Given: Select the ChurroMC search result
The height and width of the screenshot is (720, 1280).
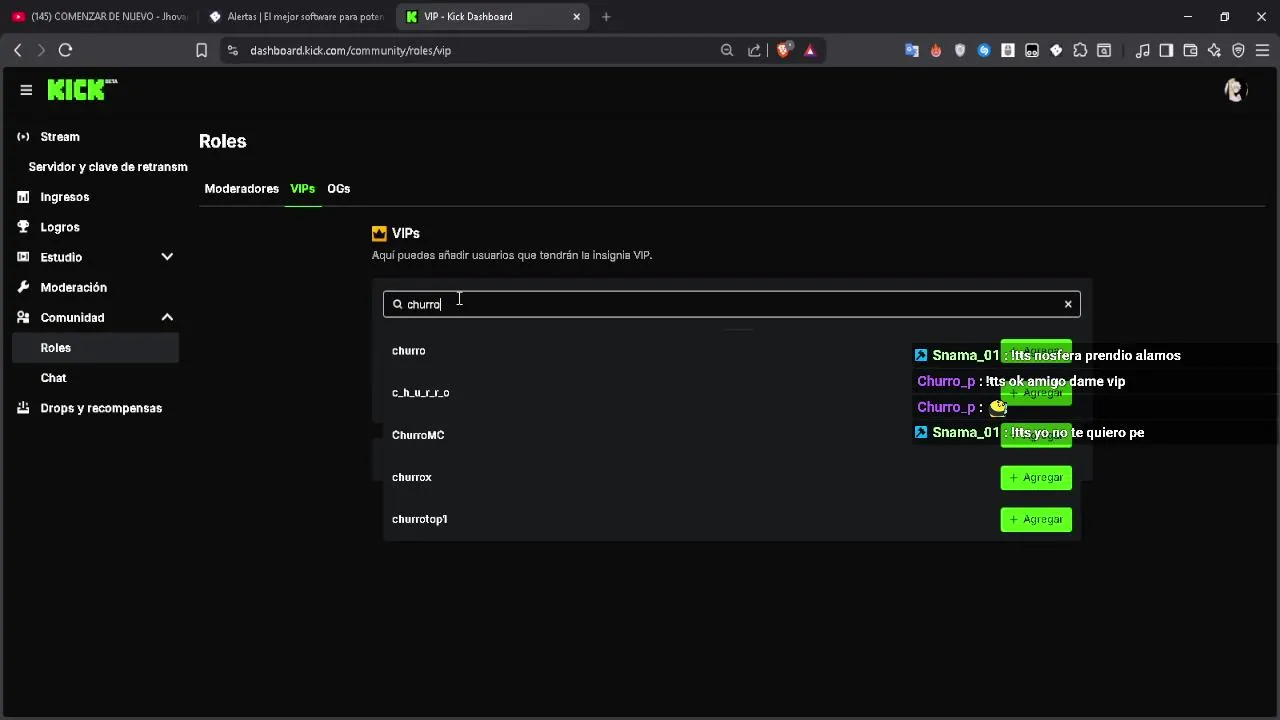Looking at the screenshot, I should [x=418, y=435].
